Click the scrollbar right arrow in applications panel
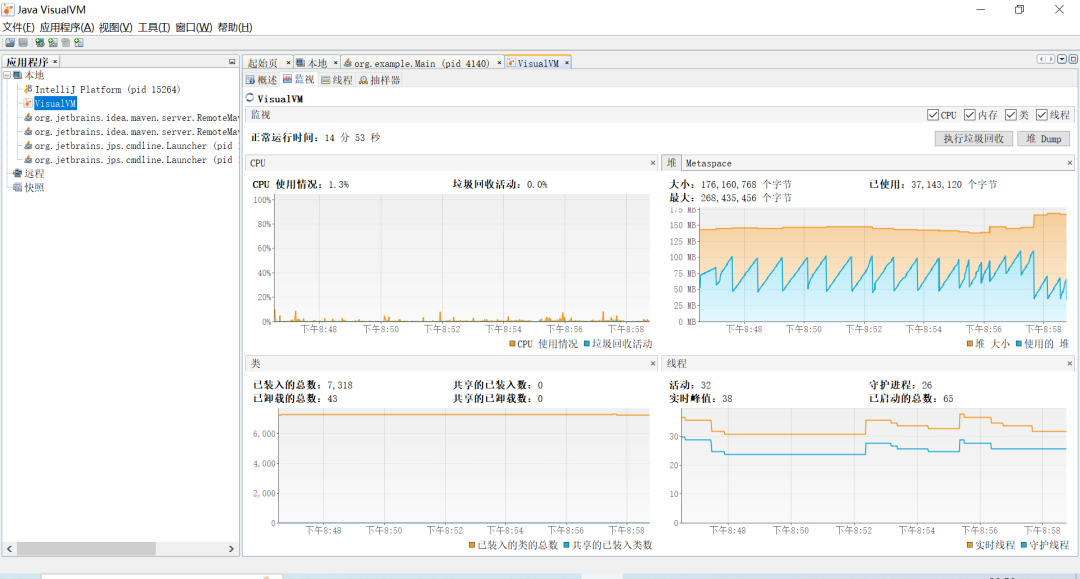 [x=231, y=549]
